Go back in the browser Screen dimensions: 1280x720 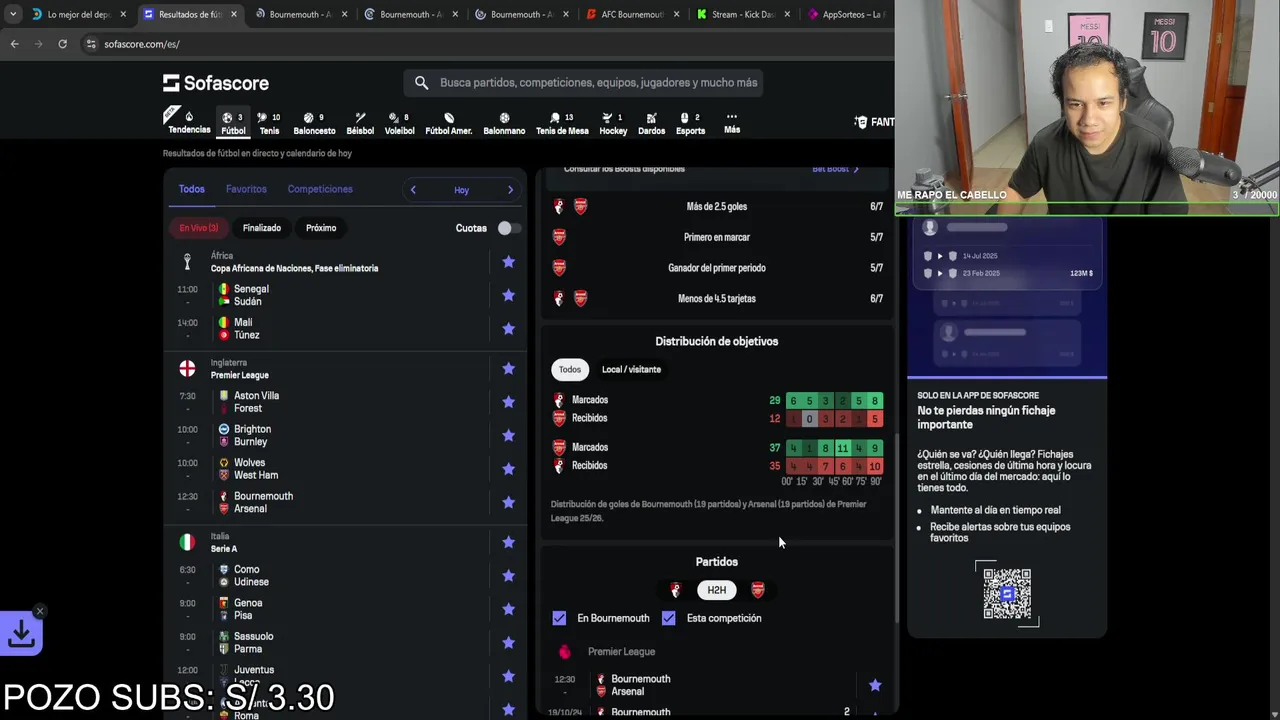pyautogui.click(x=14, y=44)
